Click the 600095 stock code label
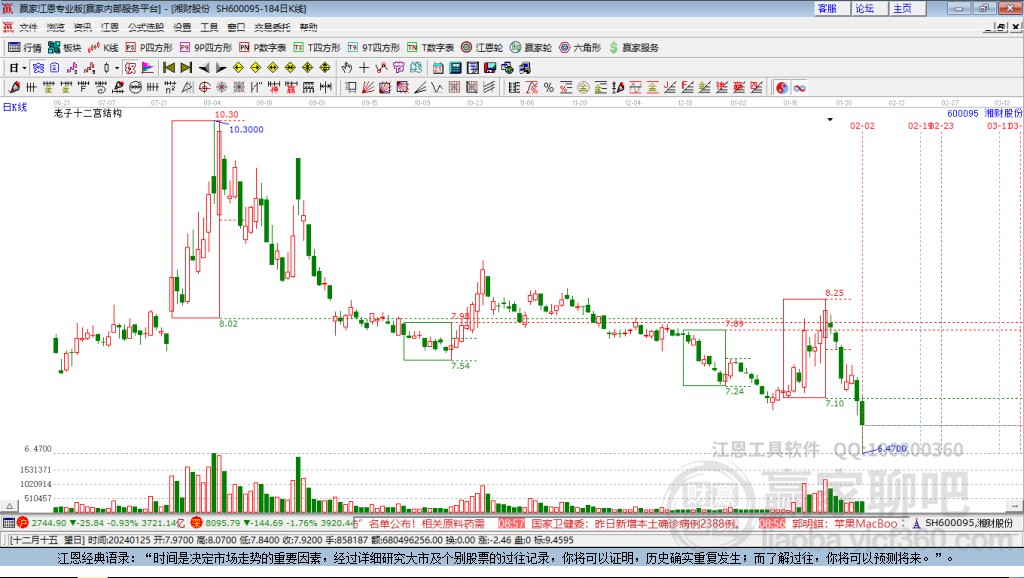Viewport: 1024px width, 578px height. [963, 113]
